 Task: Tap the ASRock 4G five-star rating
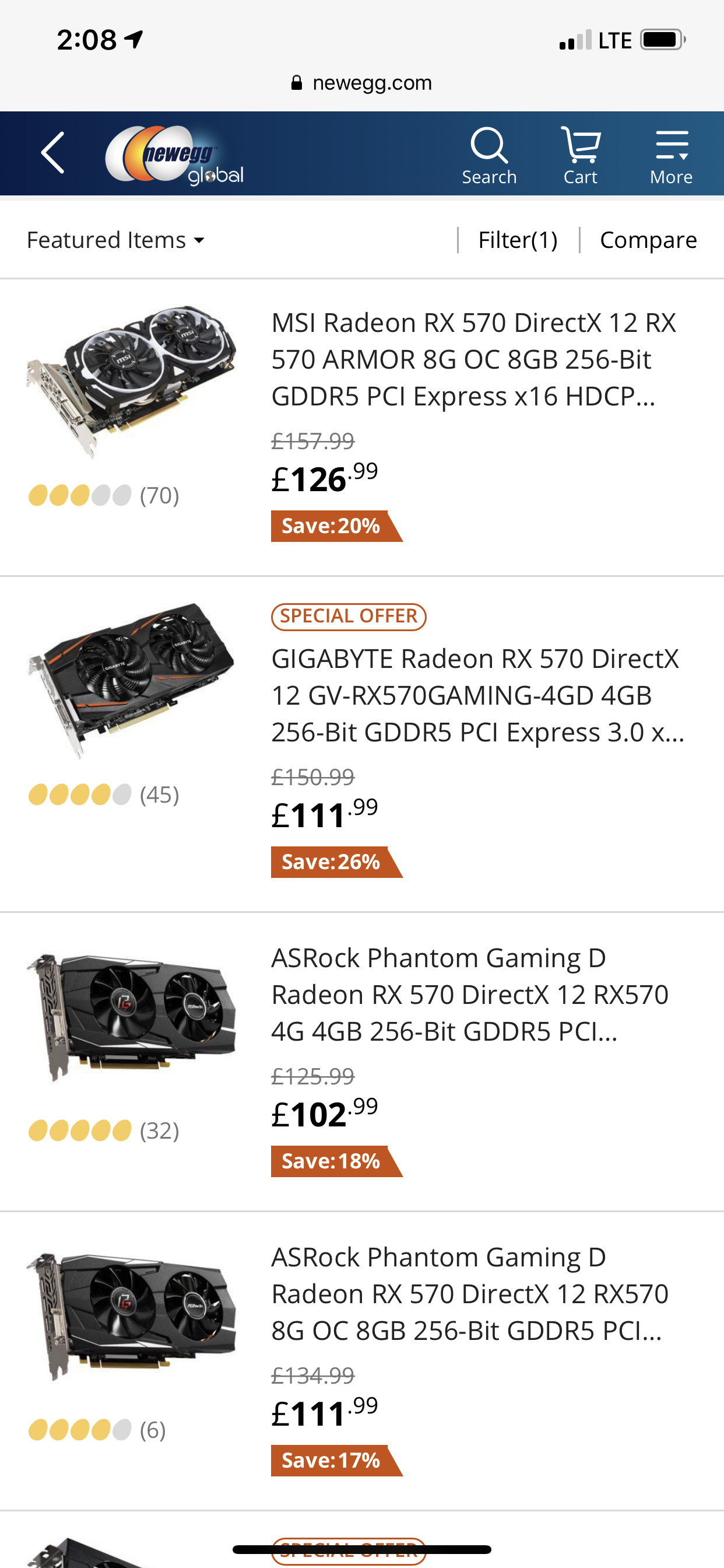click(80, 1130)
